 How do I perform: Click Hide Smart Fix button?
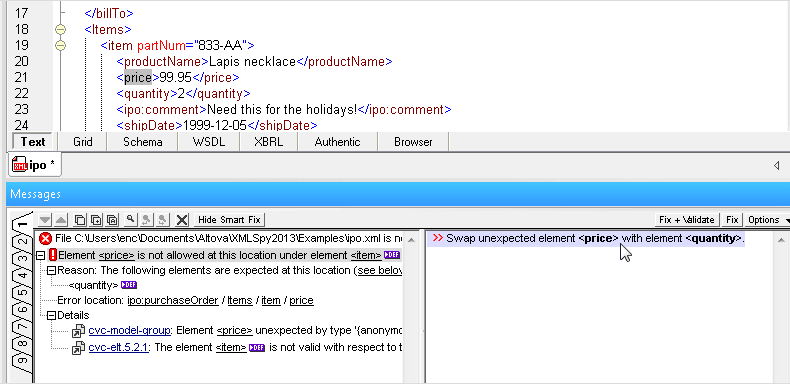click(x=229, y=220)
